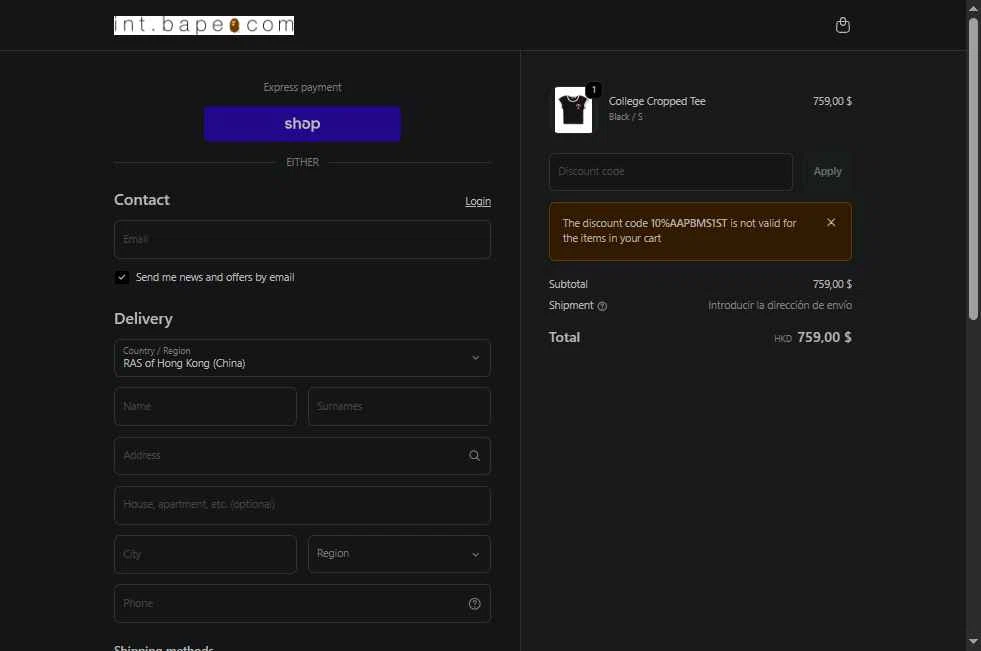Image resolution: width=981 pixels, height=651 pixels.
Task: Click the phone field help icon
Action: point(474,603)
